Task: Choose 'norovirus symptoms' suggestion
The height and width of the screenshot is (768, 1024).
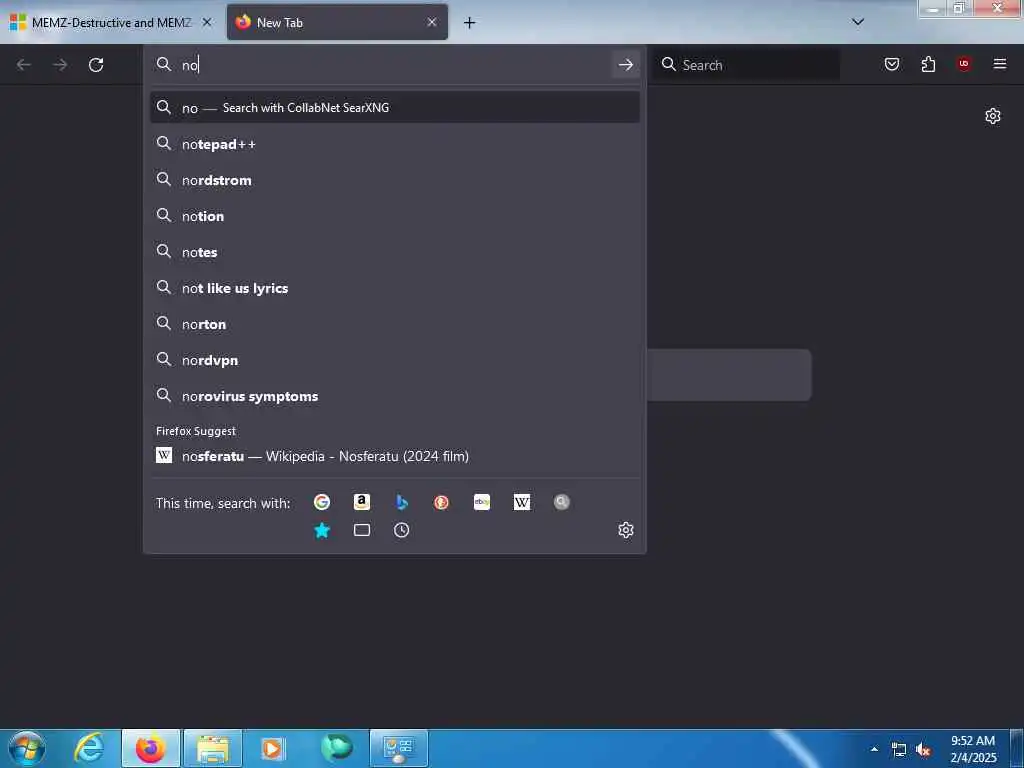Action: tap(395, 396)
